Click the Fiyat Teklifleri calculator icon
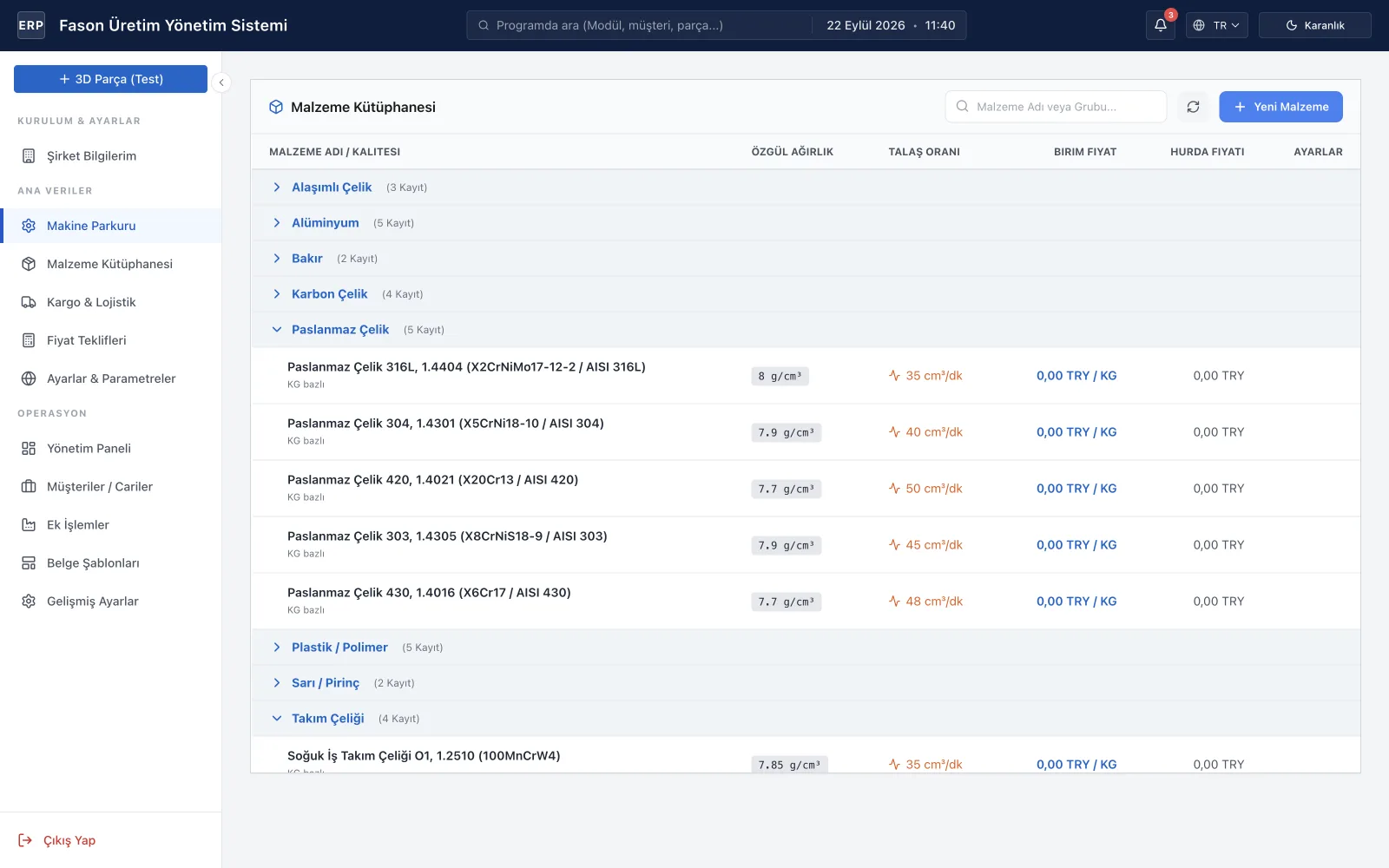Screen dimensions: 1389x868 pos(29,340)
